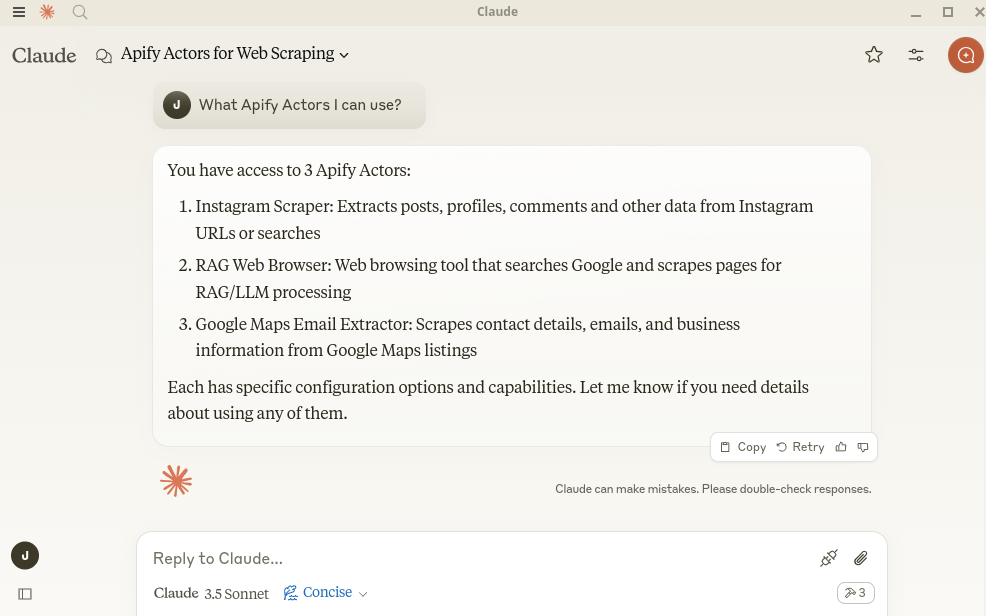The image size is (986, 616).
Task: Click the plug connector icon in reply box
Action: [x=828, y=558]
